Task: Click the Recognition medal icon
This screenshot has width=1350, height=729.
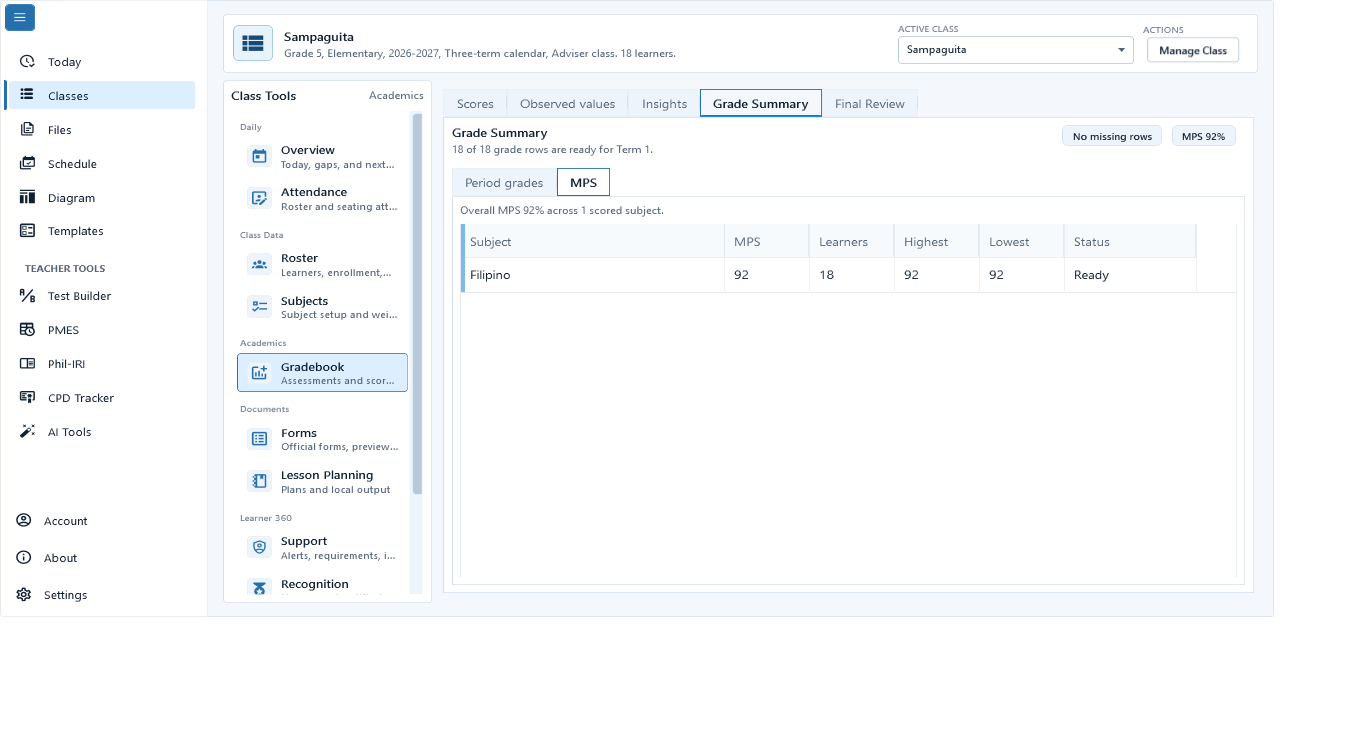Action: tap(260, 589)
